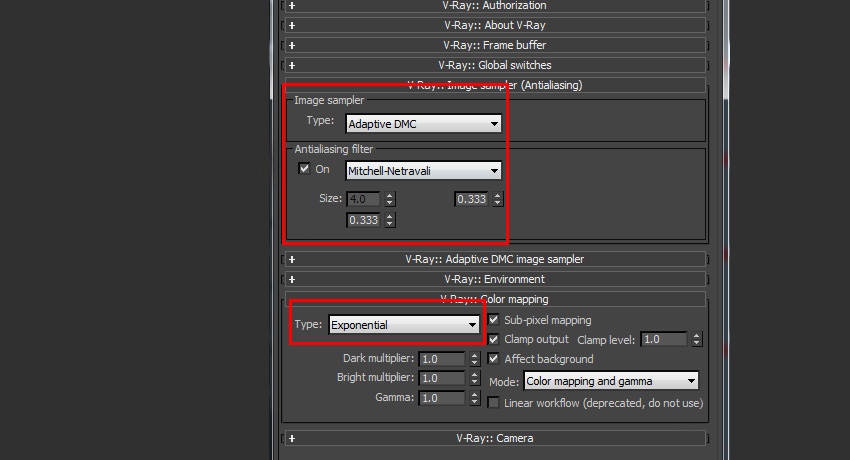Enable Linear workflow checkbox
The width and height of the screenshot is (850, 460).
[493, 403]
